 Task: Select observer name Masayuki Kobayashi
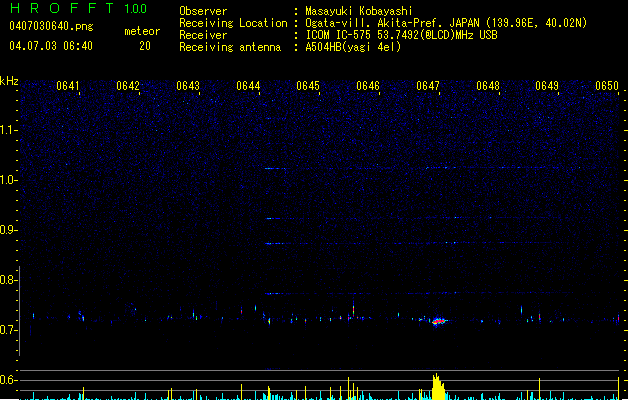pyautogui.click(x=359, y=11)
